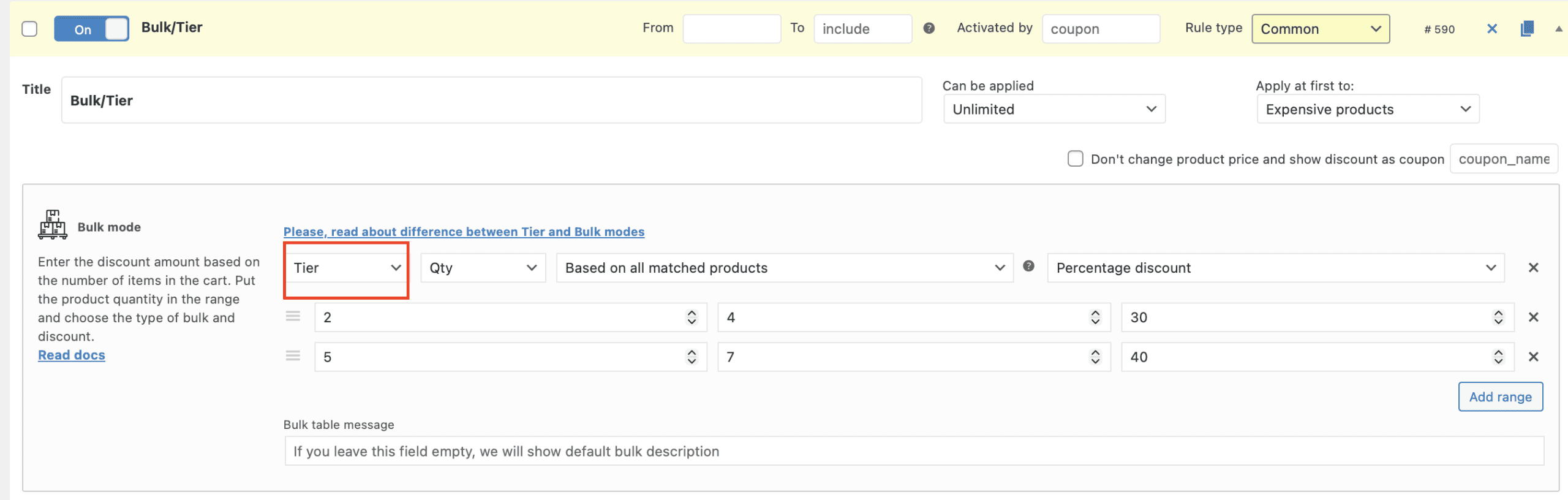Collapse the rule with the top-right triangle
This screenshot has height=500, width=1568.
click(1558, 29)
